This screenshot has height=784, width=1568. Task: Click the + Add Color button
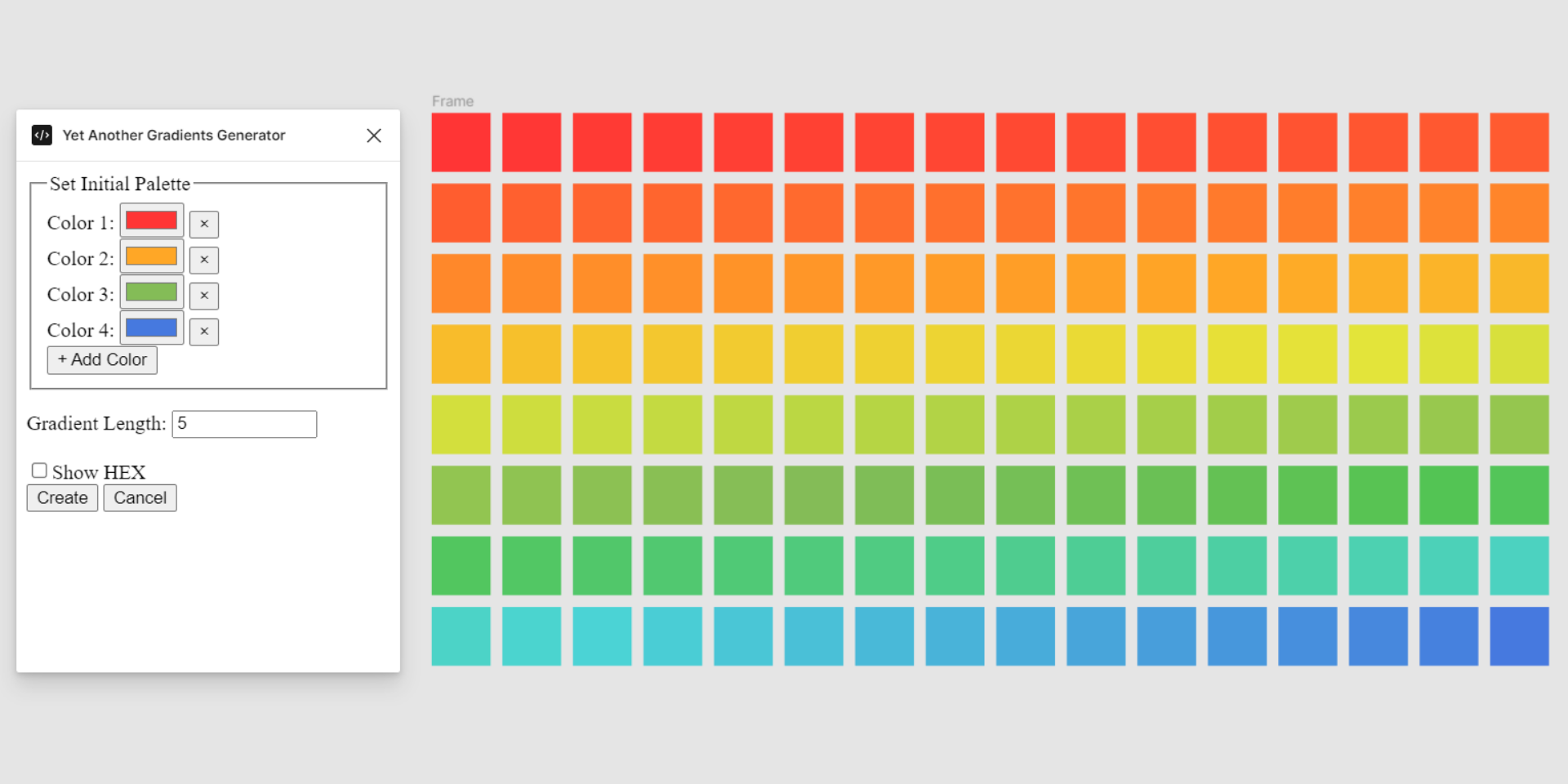[x=102, y=360]
